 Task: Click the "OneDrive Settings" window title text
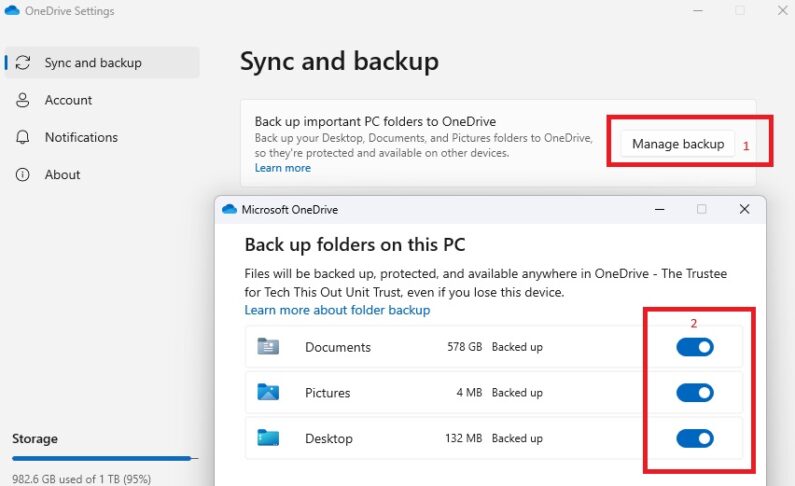(69, 11)
